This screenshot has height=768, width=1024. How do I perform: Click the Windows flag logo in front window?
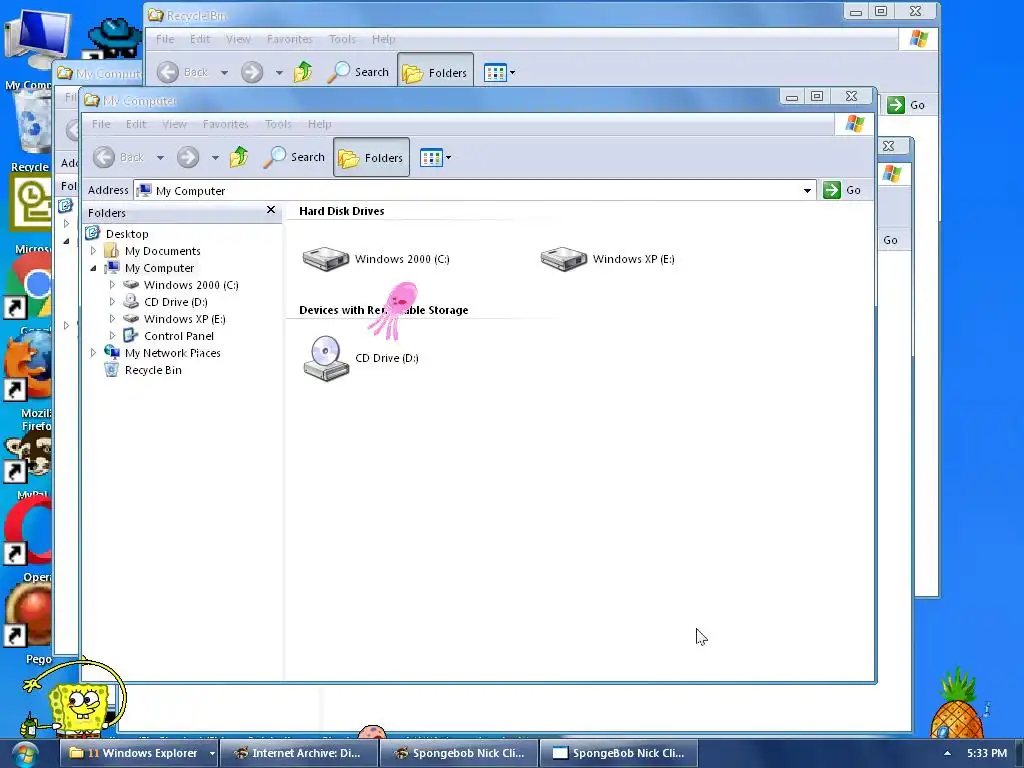point(855,123)
